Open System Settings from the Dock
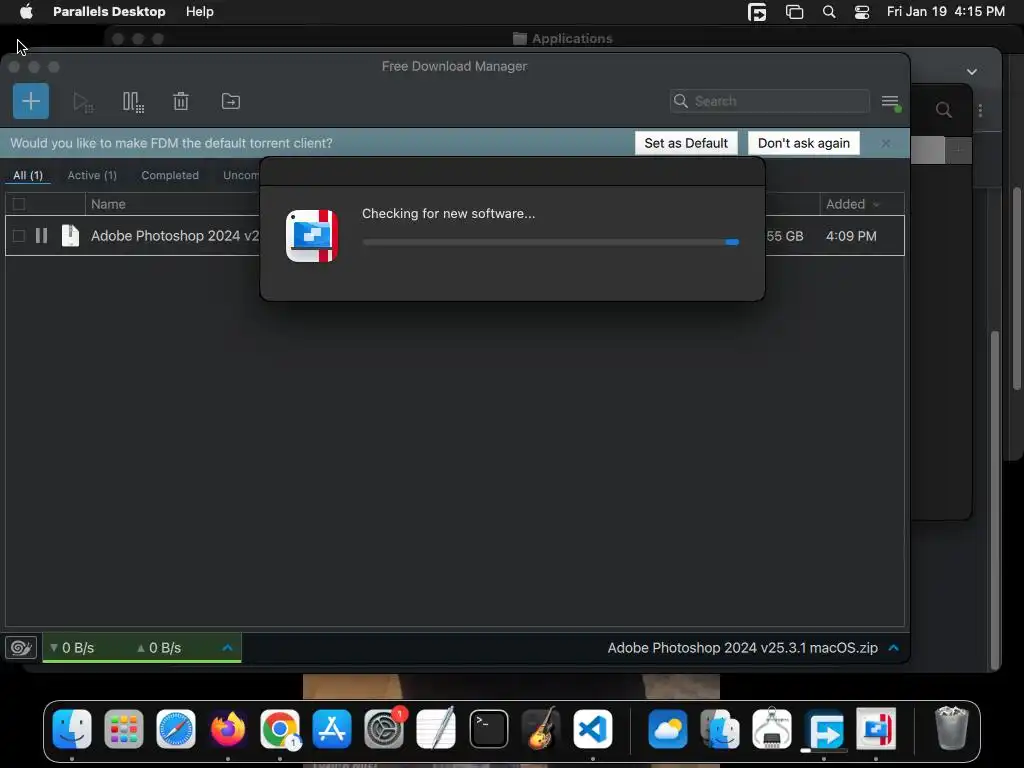 tap(384, 729)
